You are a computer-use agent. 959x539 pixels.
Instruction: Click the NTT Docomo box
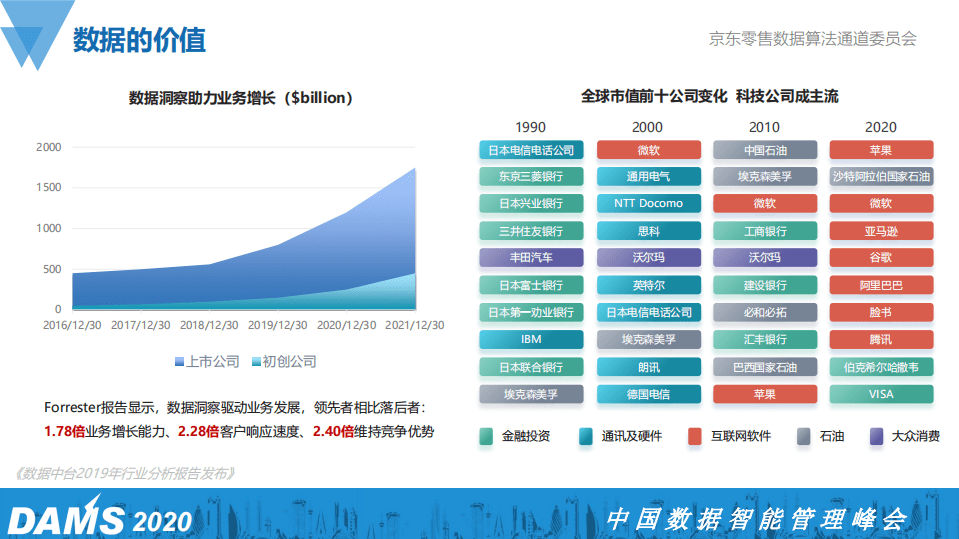click(648, 203)
